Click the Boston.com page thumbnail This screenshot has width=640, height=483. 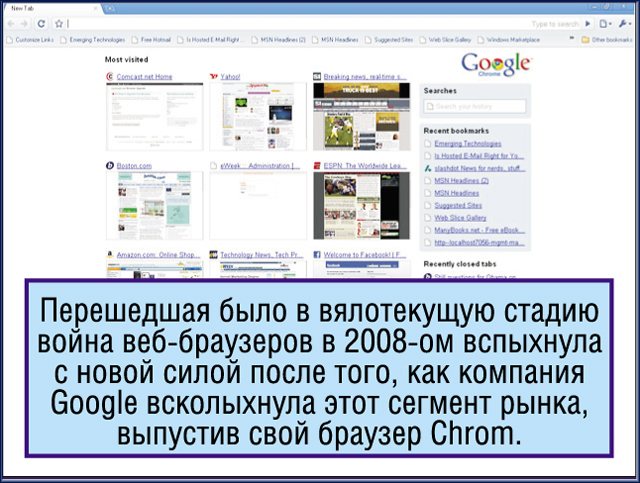[x=155, y=205]
